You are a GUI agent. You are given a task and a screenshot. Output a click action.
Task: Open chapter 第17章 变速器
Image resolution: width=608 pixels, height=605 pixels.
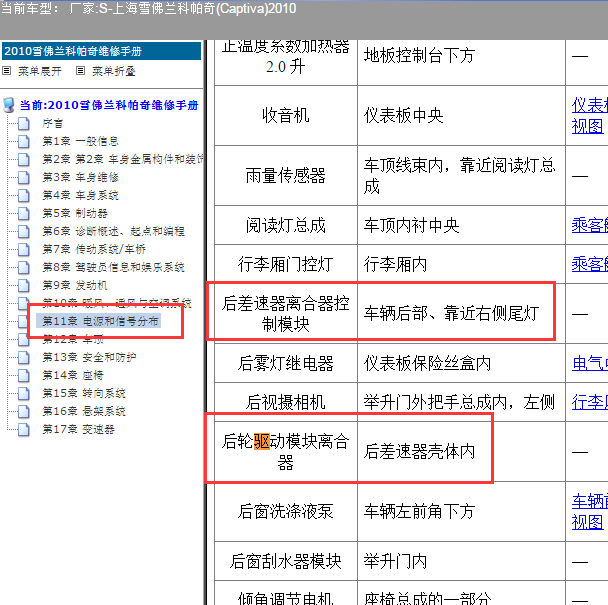coord(78,429)
